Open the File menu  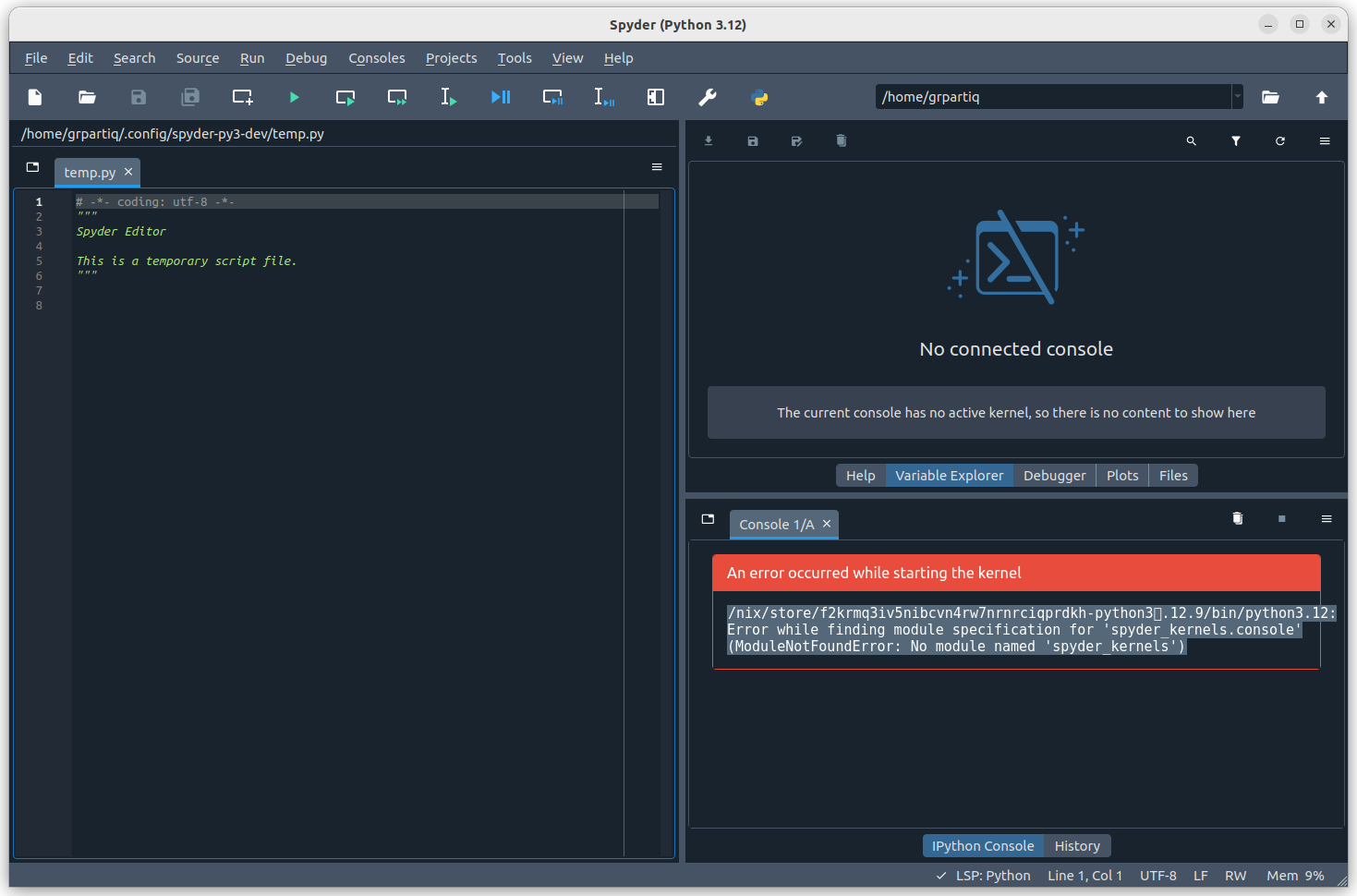click(x=36, y=58)
